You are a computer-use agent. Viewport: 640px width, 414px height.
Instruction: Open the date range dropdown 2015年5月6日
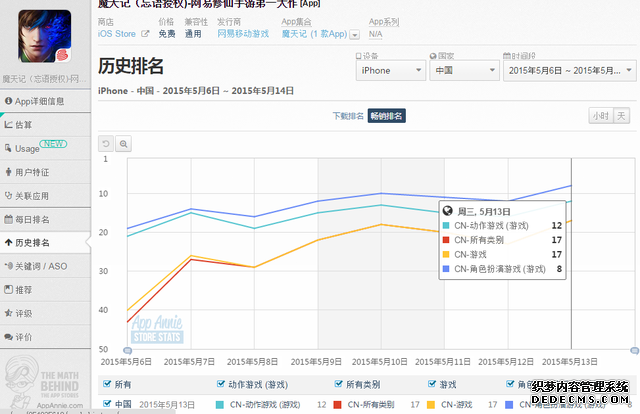pyautogui.click(x=569, y=70)
